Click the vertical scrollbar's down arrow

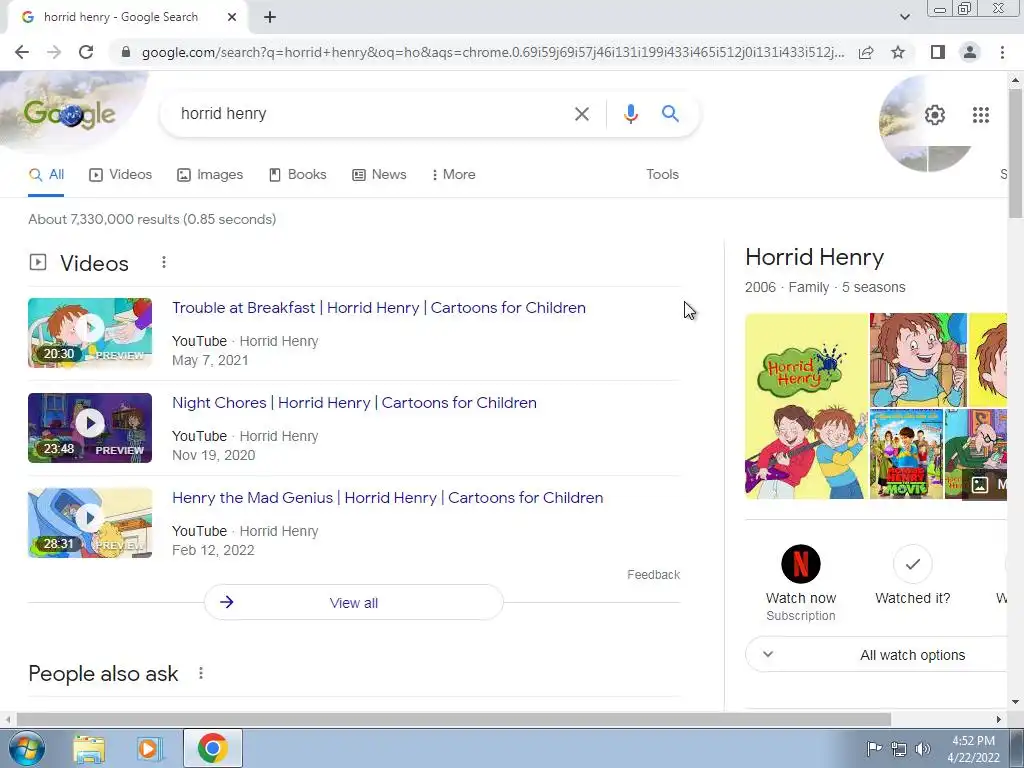click(1016, 703)
